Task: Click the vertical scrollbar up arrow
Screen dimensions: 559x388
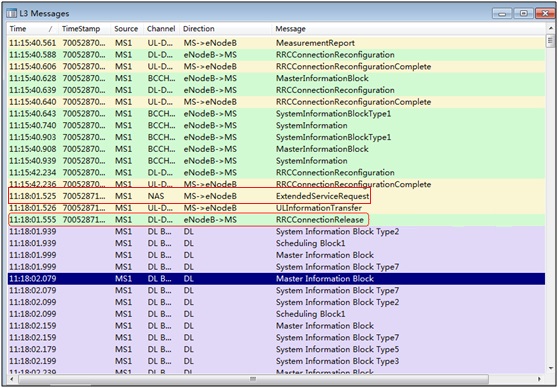Action: pyautogui.click(x=550, y=28)
